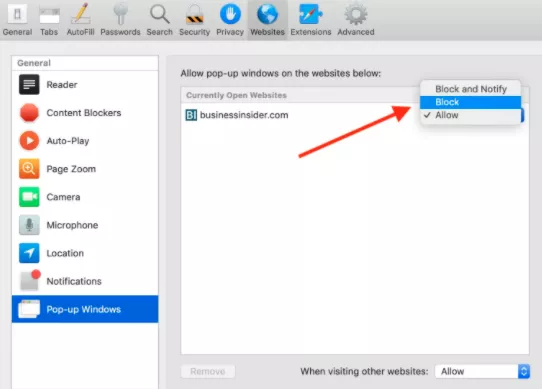Click the dropdown stepper arrows next to Allow

pos(524,371)
